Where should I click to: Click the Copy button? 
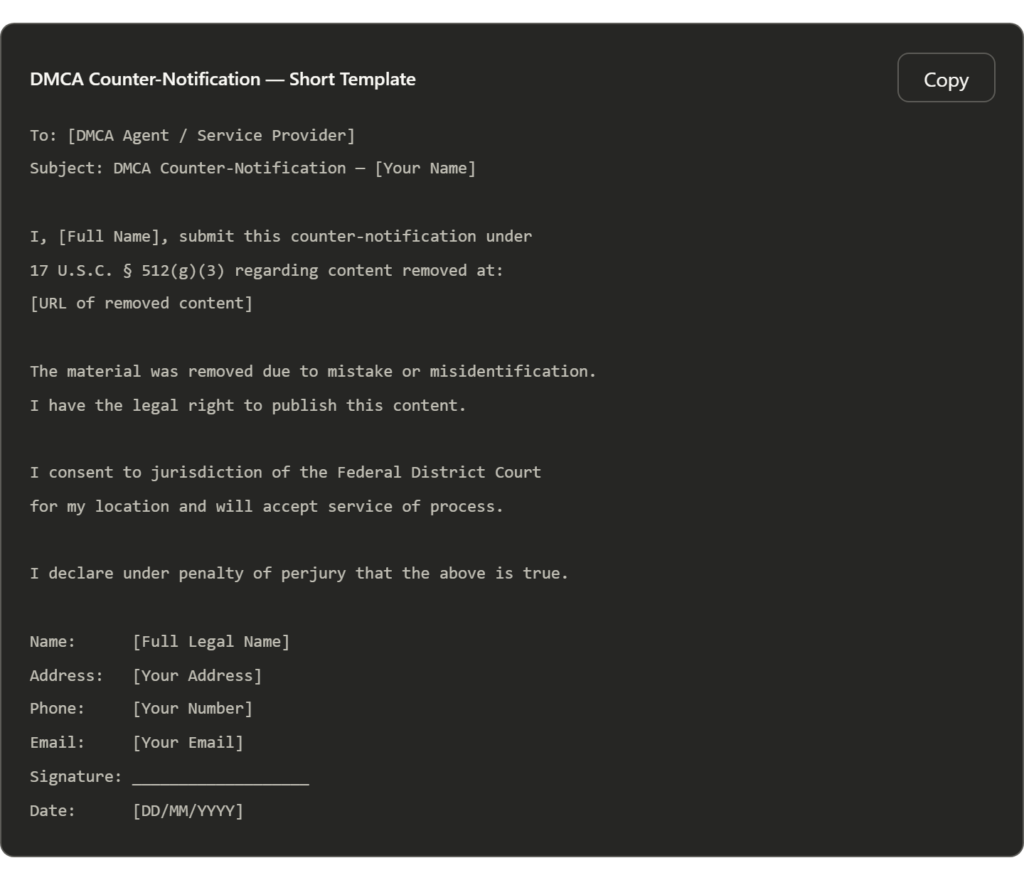[x=945, y=79]
